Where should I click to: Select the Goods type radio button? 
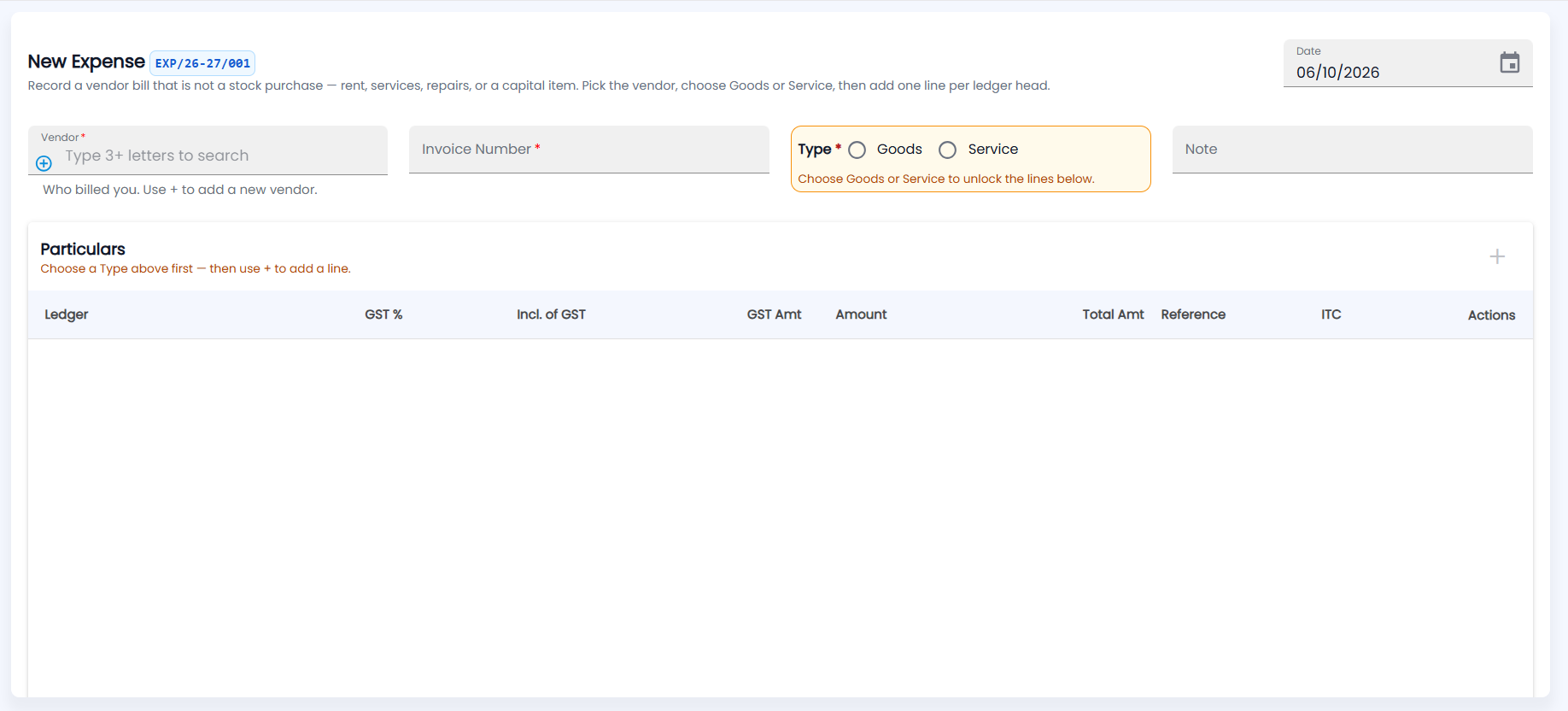(x=857, y=150)
